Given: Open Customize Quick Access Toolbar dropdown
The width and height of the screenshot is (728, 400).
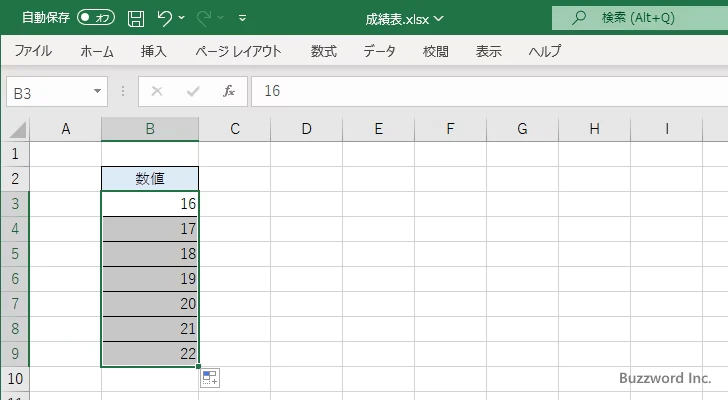Looking at the screenshot, I should pyautogui.click(x=242, y=18).
